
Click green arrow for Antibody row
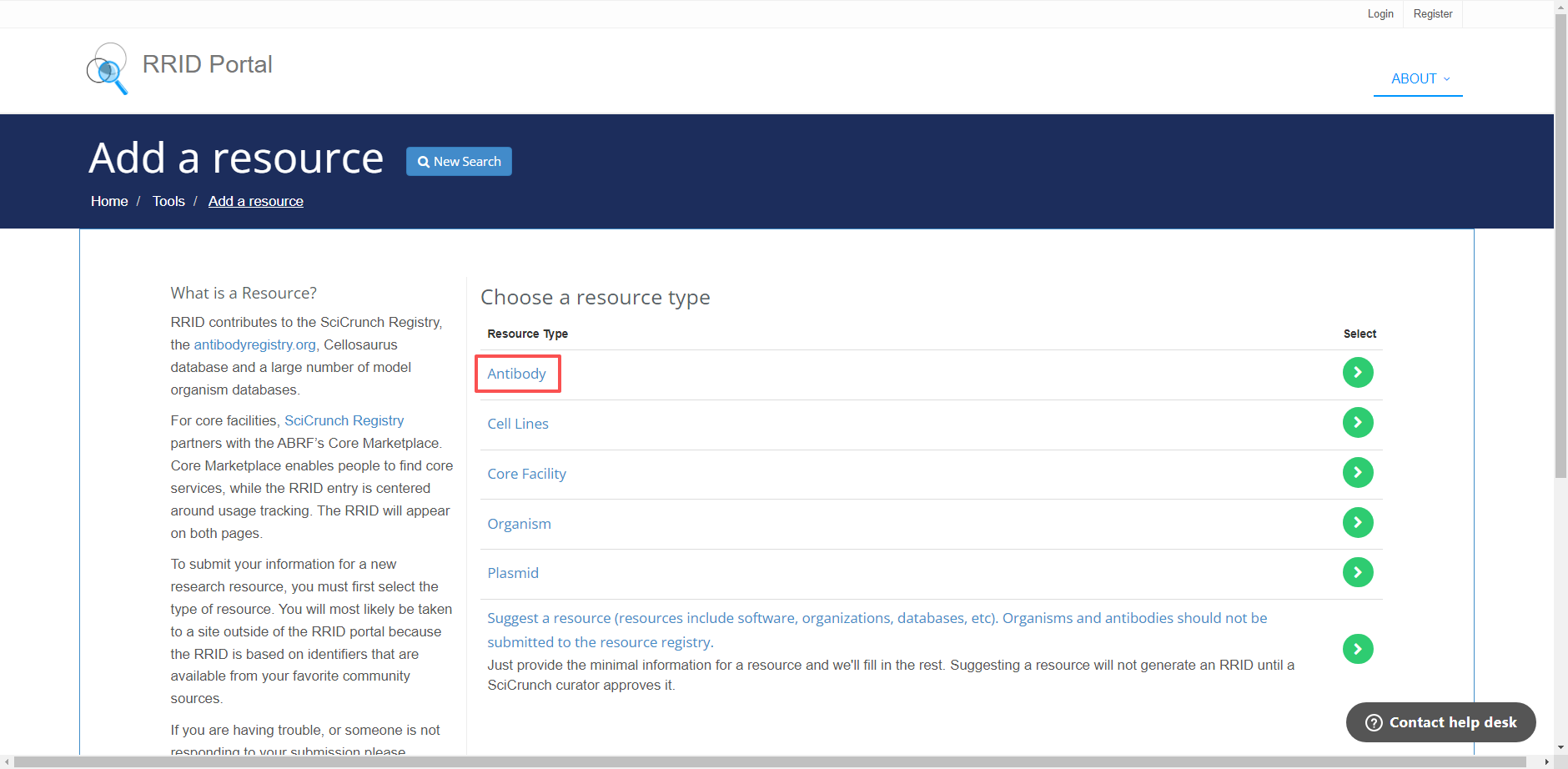click(1357, 373)
